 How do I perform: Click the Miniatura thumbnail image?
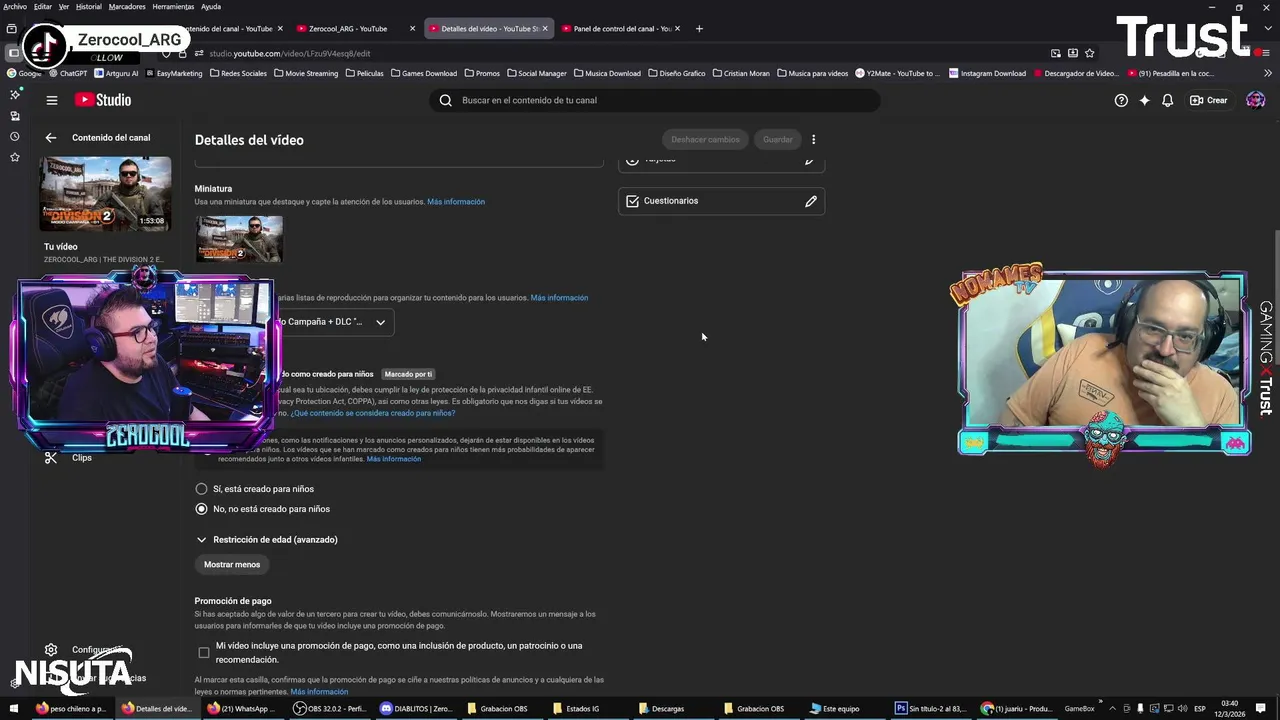tap(239, 239)
